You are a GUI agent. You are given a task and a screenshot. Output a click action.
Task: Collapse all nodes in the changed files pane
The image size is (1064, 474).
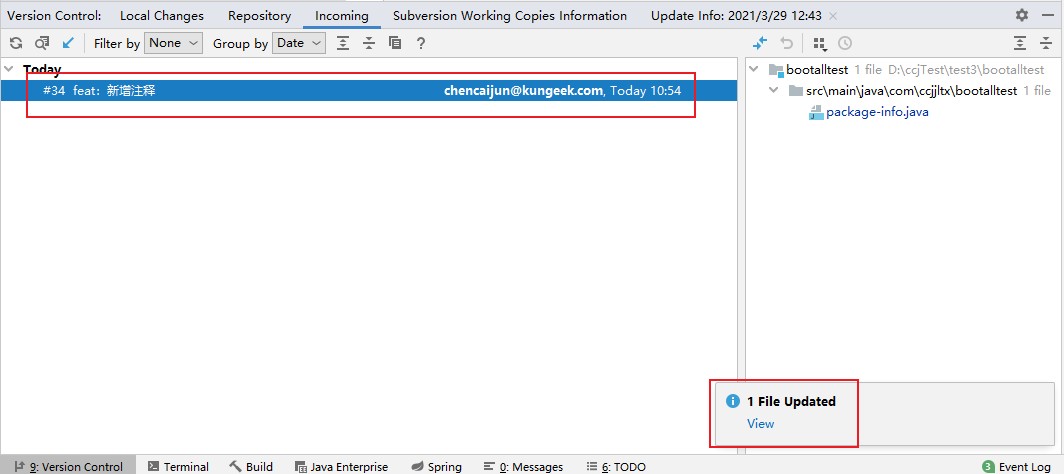pos(1045,43)
